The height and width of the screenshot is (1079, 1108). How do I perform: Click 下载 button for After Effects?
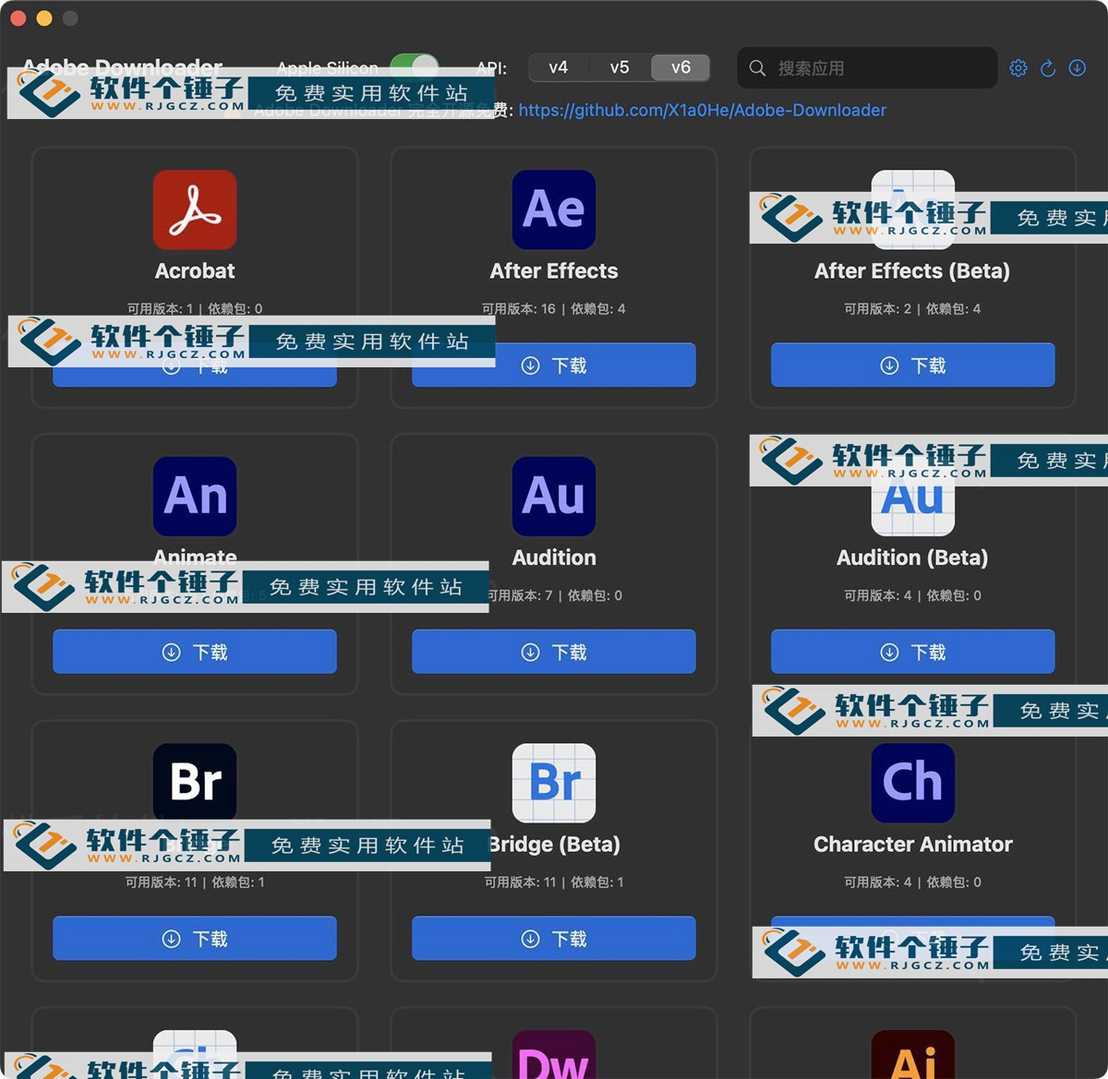[554, 365]
